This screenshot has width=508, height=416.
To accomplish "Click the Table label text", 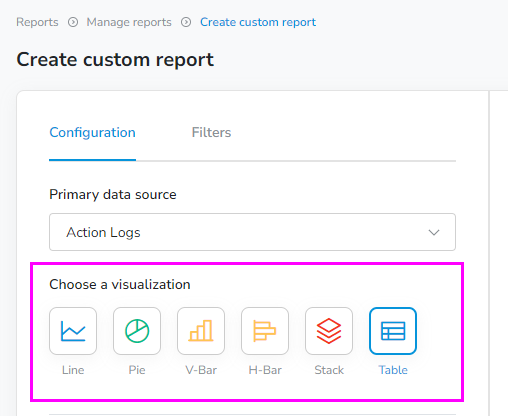I will [393, 370].
